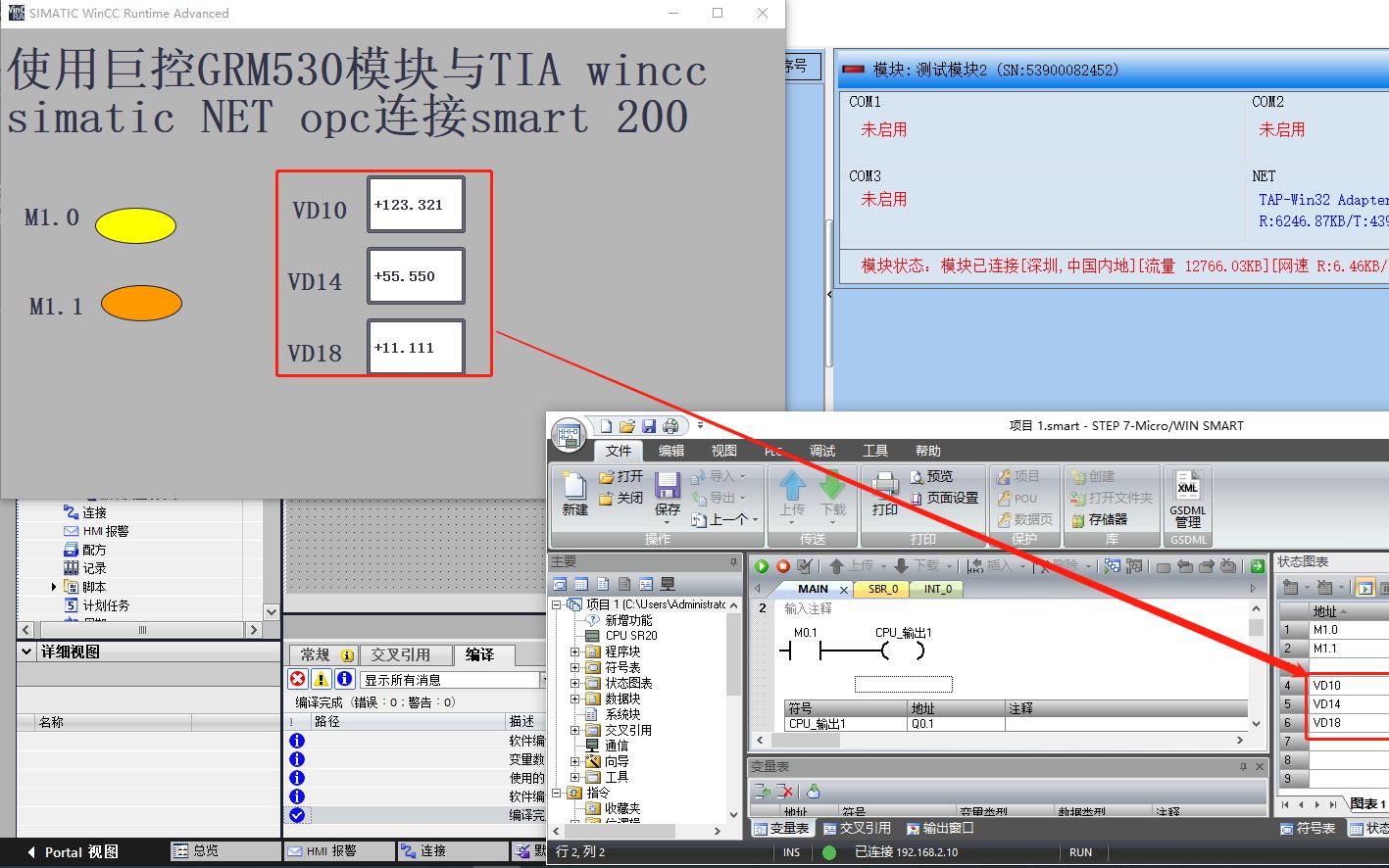The height and width of the screenshot is (868, 1389).
Task: Click the red STOP icon in editor toolbar
Action: click(x=783, y=566)
